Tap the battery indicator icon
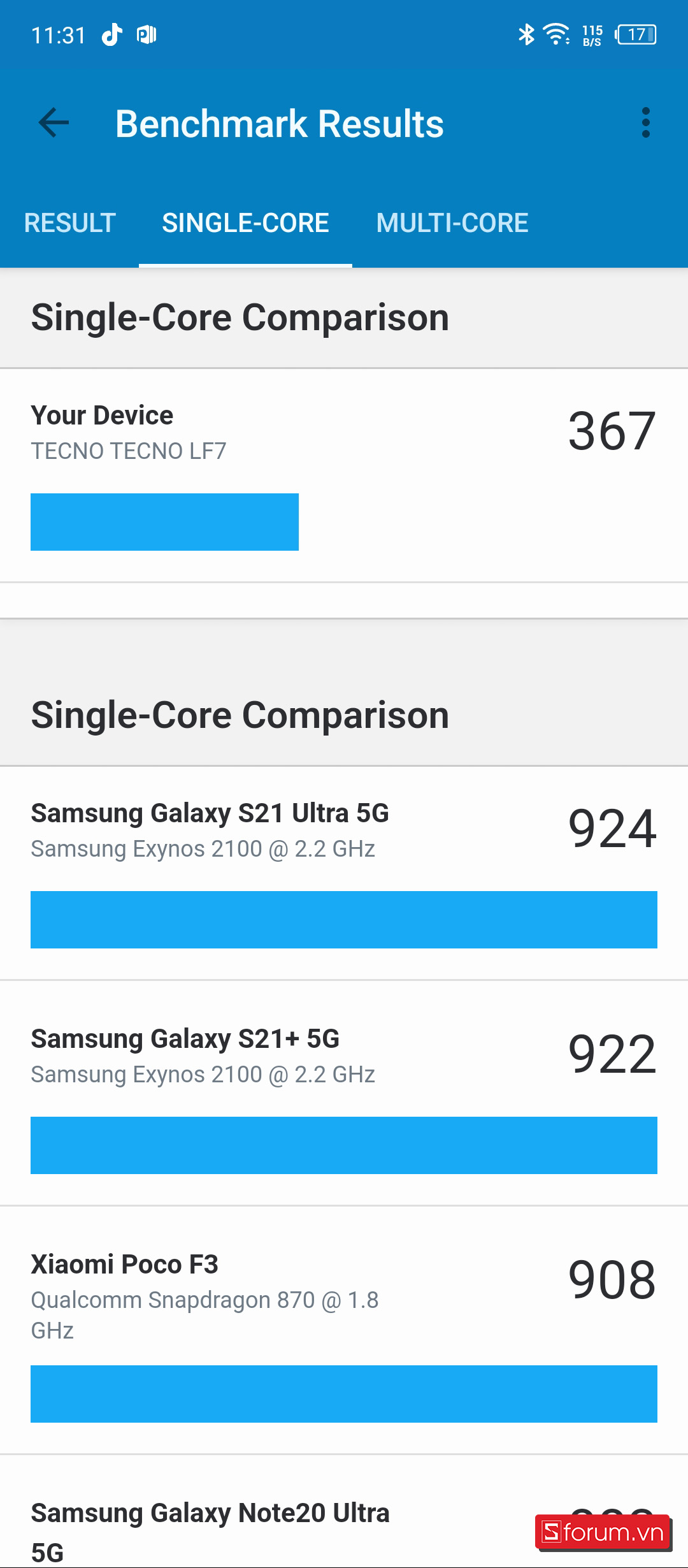 pos(636,34)
